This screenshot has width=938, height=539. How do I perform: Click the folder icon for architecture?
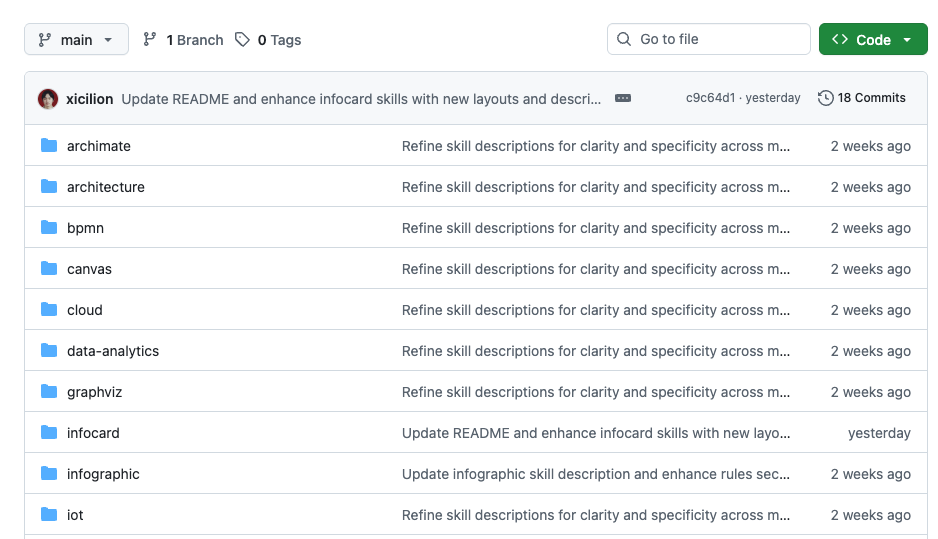(x=49, y=187)
